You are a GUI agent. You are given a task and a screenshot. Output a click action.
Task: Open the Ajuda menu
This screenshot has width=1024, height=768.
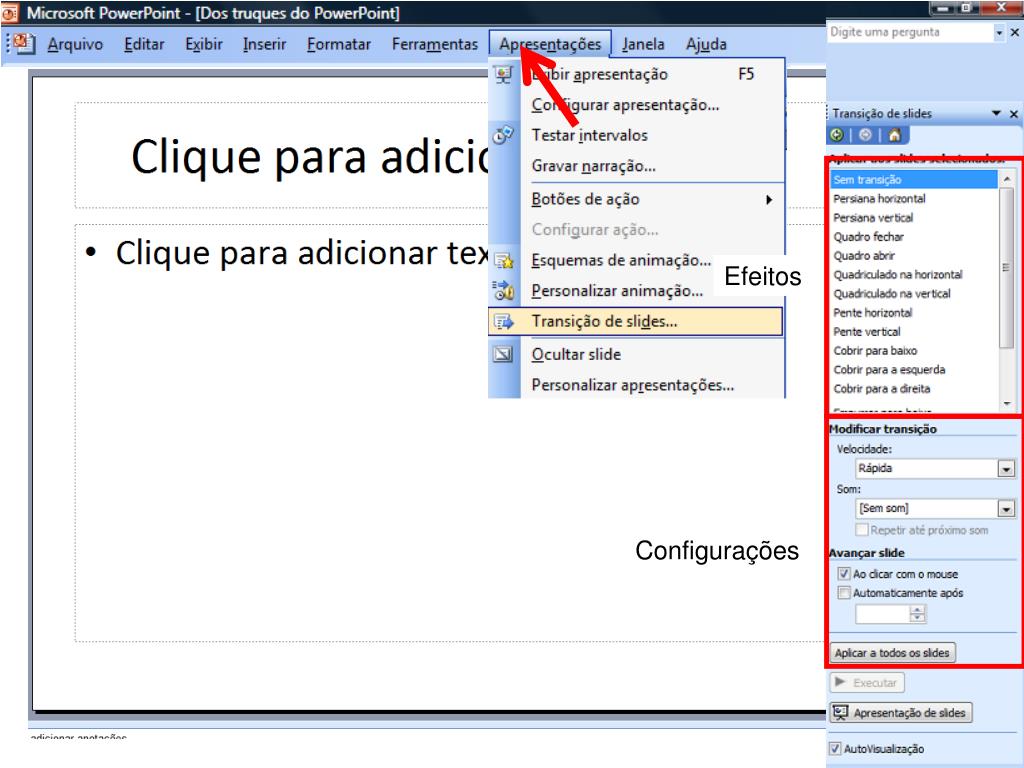pos(706,44)
